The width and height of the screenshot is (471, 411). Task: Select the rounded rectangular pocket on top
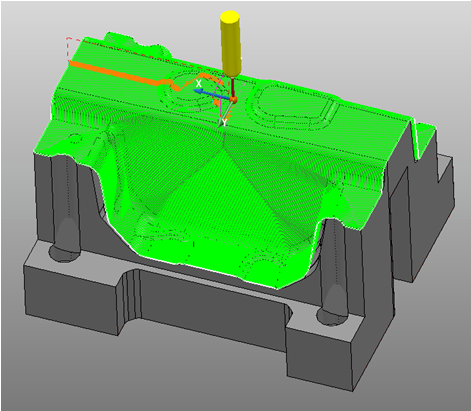(x=292, y=106)
